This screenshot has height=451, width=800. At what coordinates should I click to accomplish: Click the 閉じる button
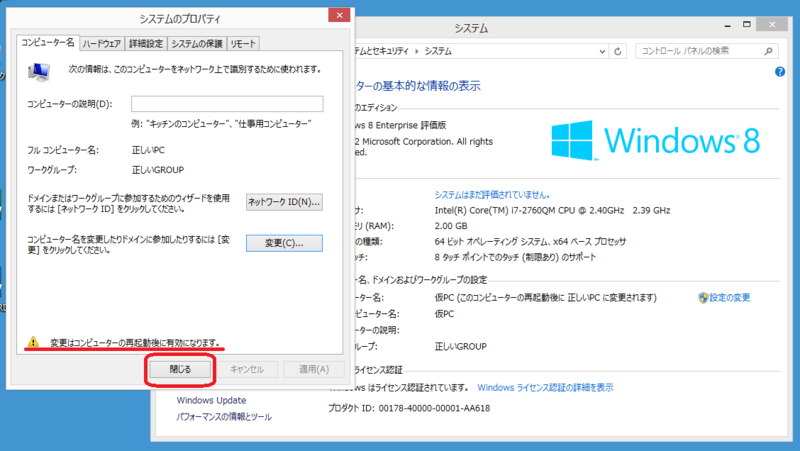coord(180,369)
